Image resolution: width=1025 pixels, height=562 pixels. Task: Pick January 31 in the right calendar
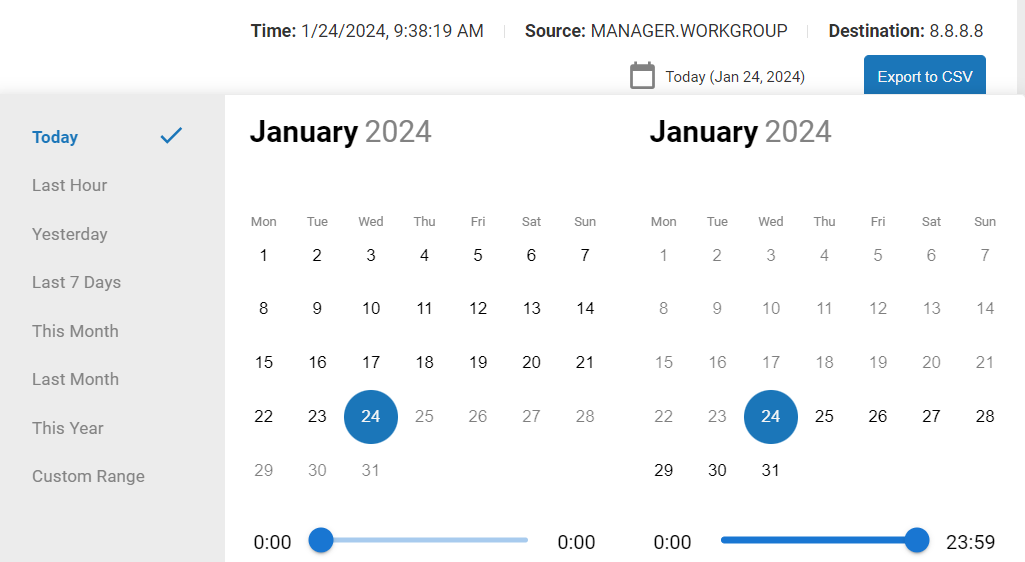[771, 470]
